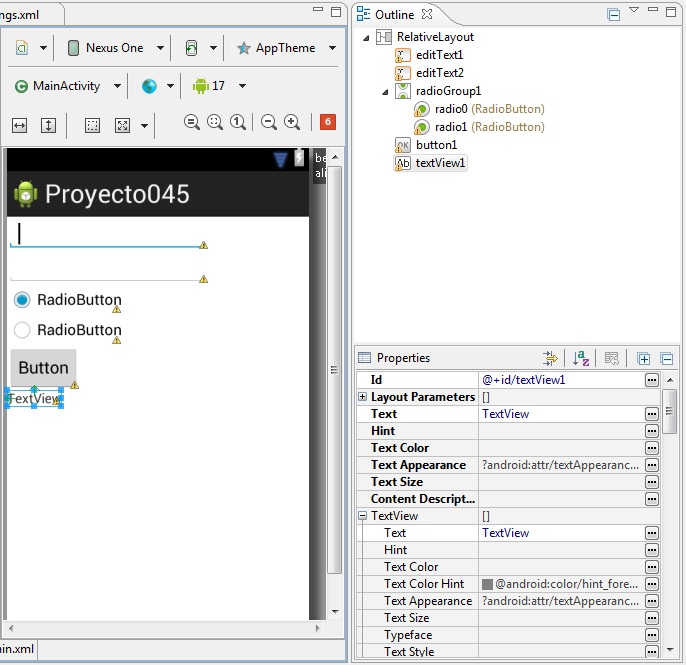The height and width of the screenshot is (665, 686).
Task: Open ellipsis button for top Text Color
Action: click(x=651, y=448)
